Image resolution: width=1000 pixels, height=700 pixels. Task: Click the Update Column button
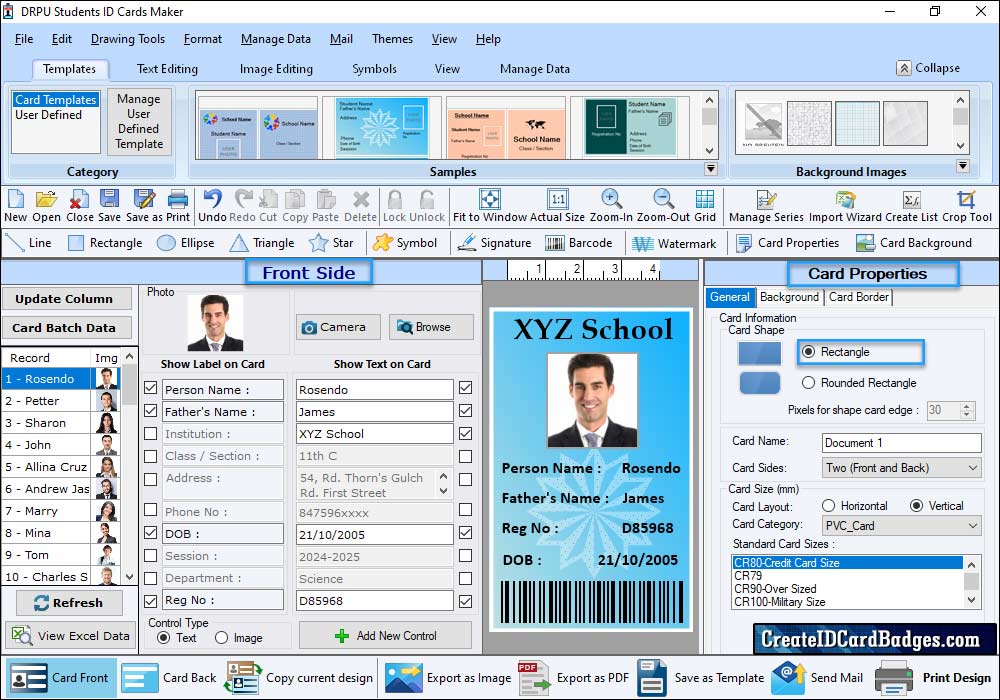(x=67, y=298)
